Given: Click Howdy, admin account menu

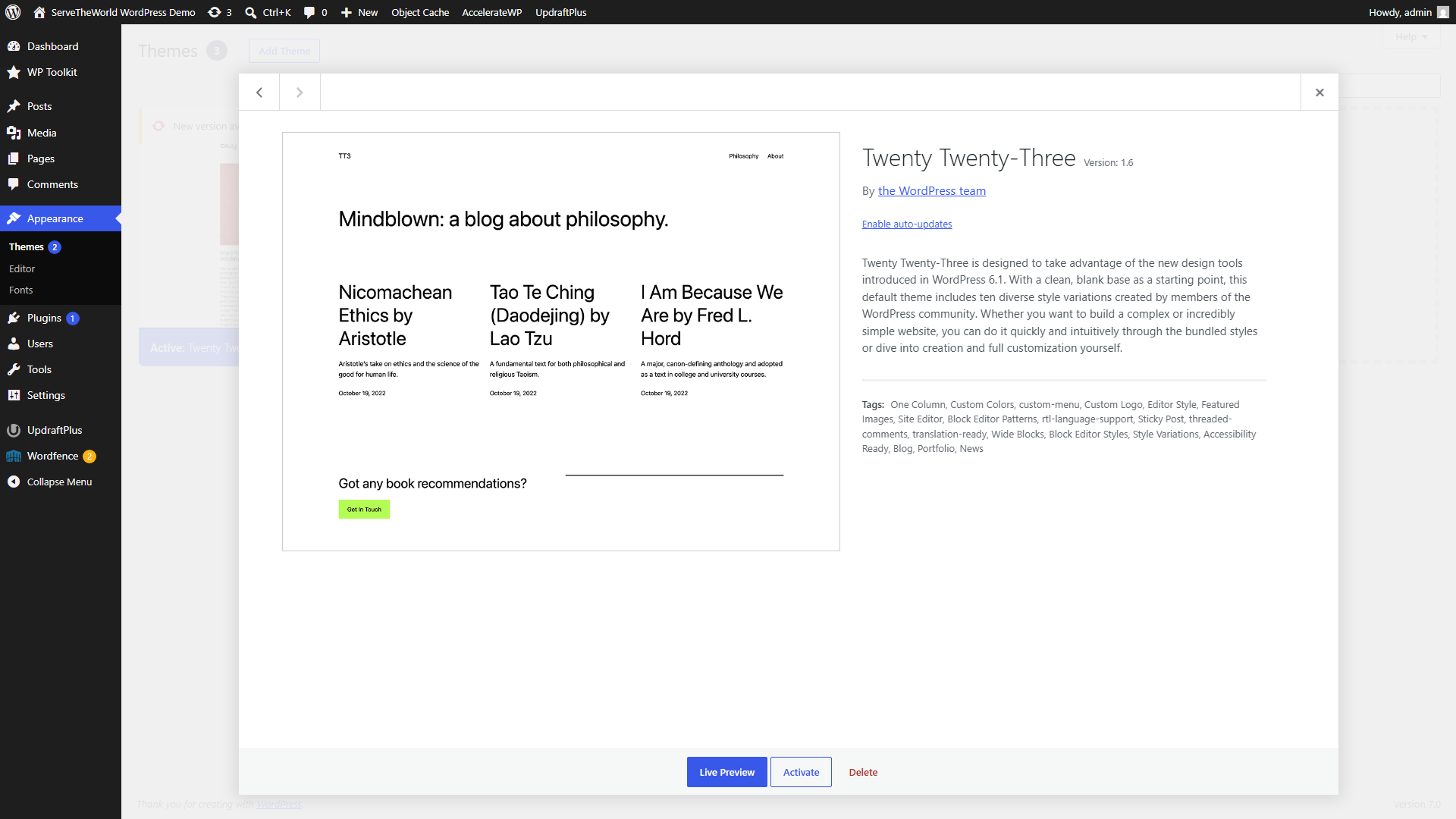Looking at the screenshot, I should 1408,12.
